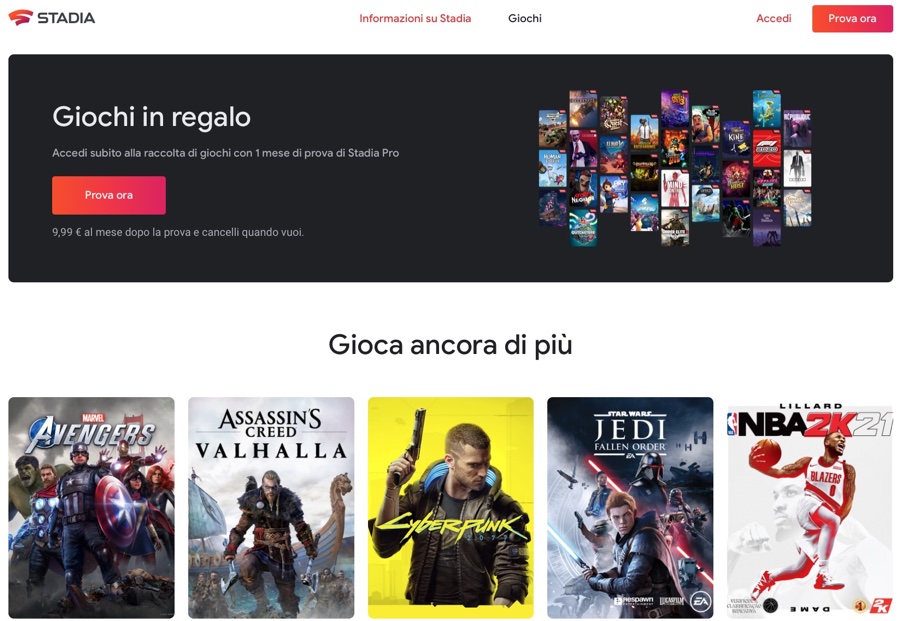The image size is (900, 621).
Task: Click the white Hitman tile in collage
Action: [x=797, y=168]
